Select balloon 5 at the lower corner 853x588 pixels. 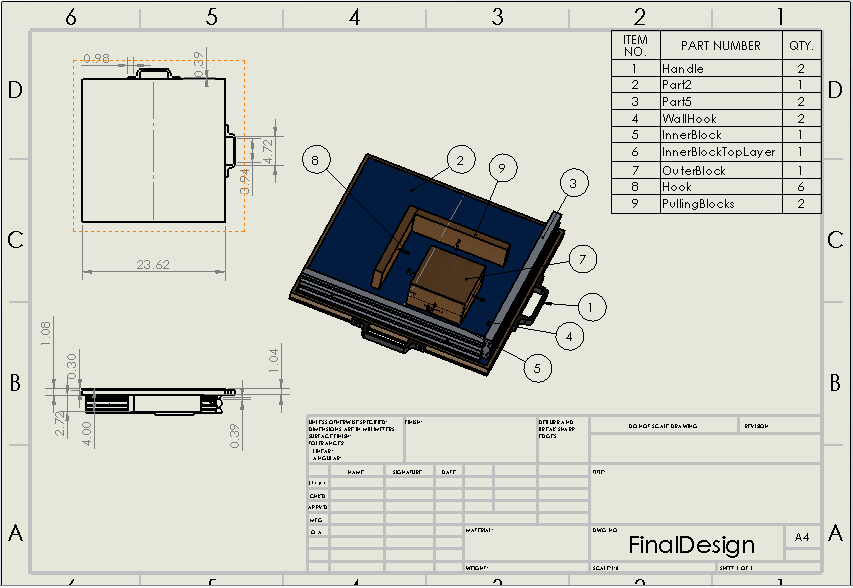click(537, 368)
